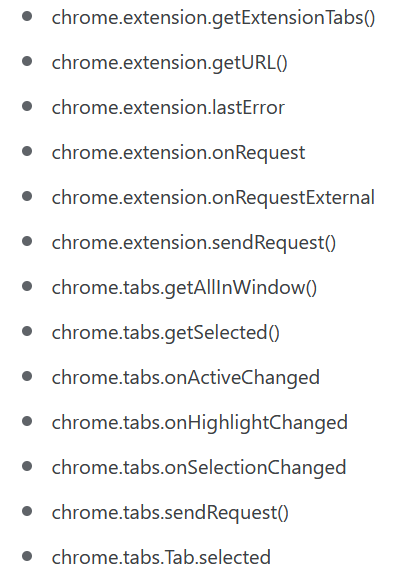The image size is (408, 580).
Task: Select chrome.tabs.onSelectionChanged text
Action: [199, 468]
